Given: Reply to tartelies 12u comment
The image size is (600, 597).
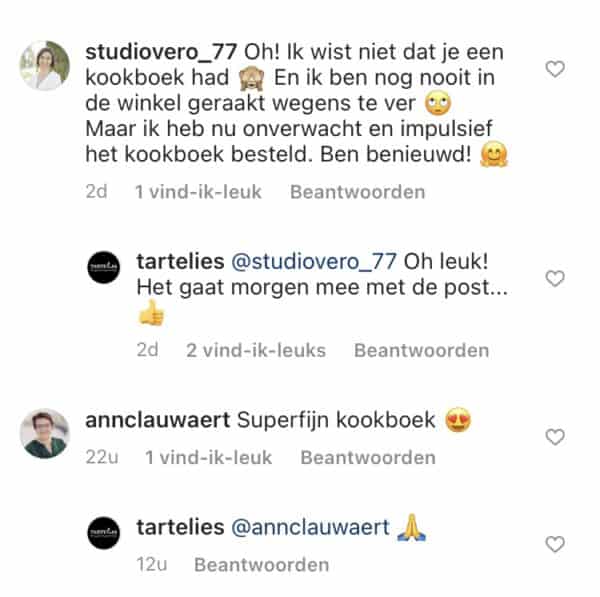Looking at the screenshot, I should coord(261,564).
